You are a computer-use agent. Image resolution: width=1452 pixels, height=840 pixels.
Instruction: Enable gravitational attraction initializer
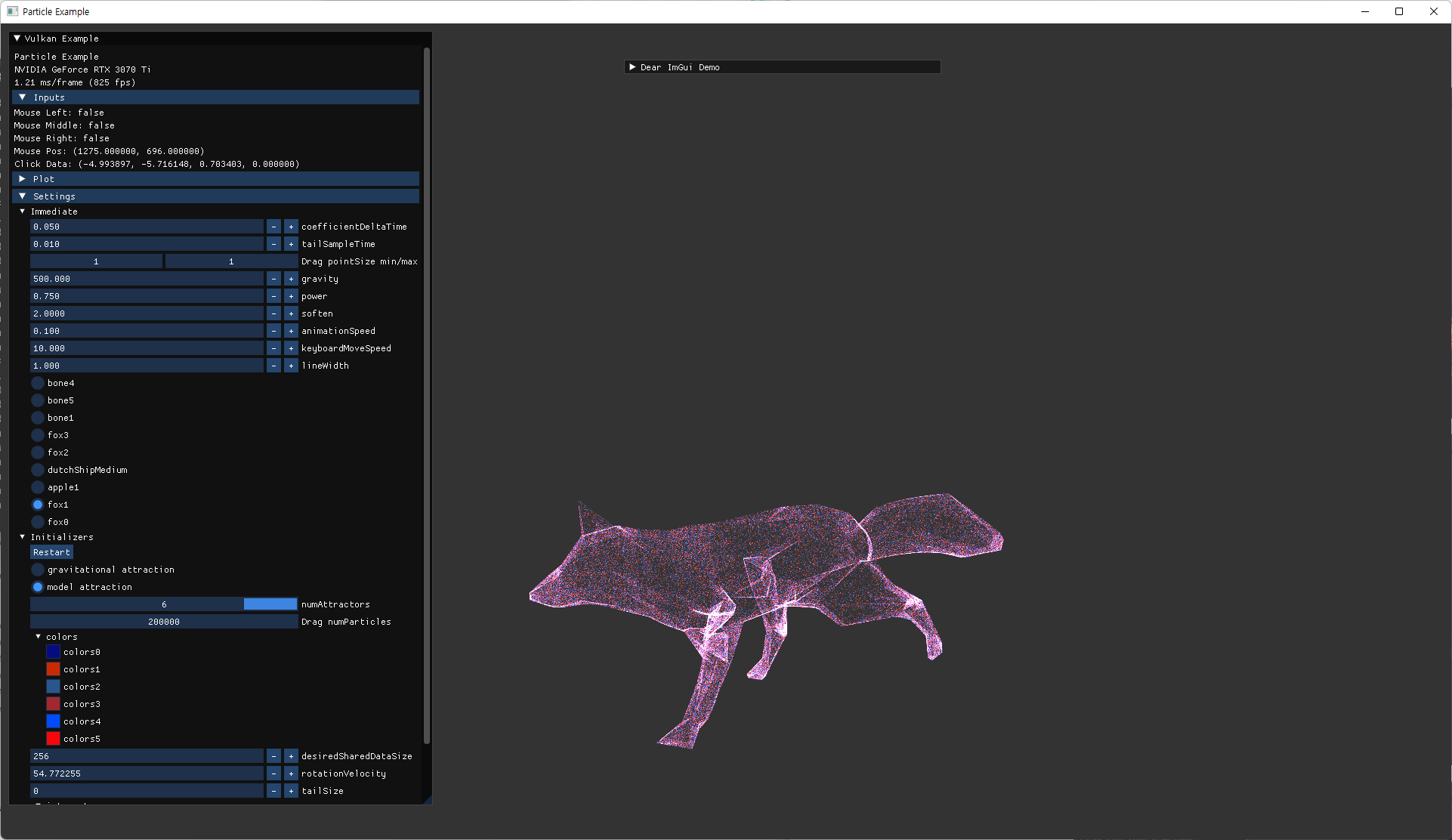click(x=38, y=570)
